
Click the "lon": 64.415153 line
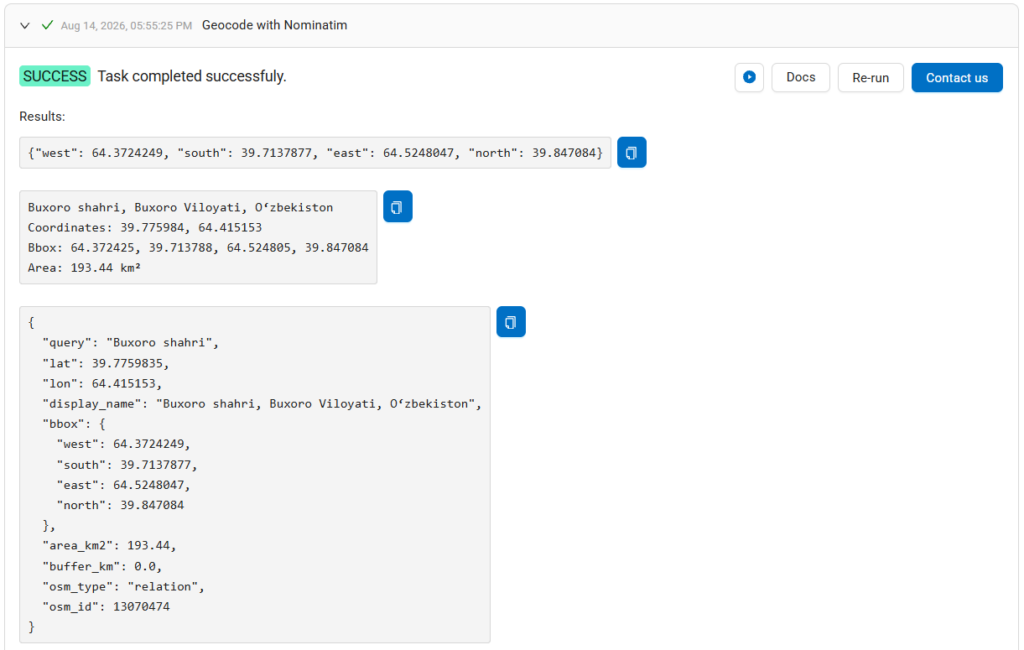tap(102, 383)
